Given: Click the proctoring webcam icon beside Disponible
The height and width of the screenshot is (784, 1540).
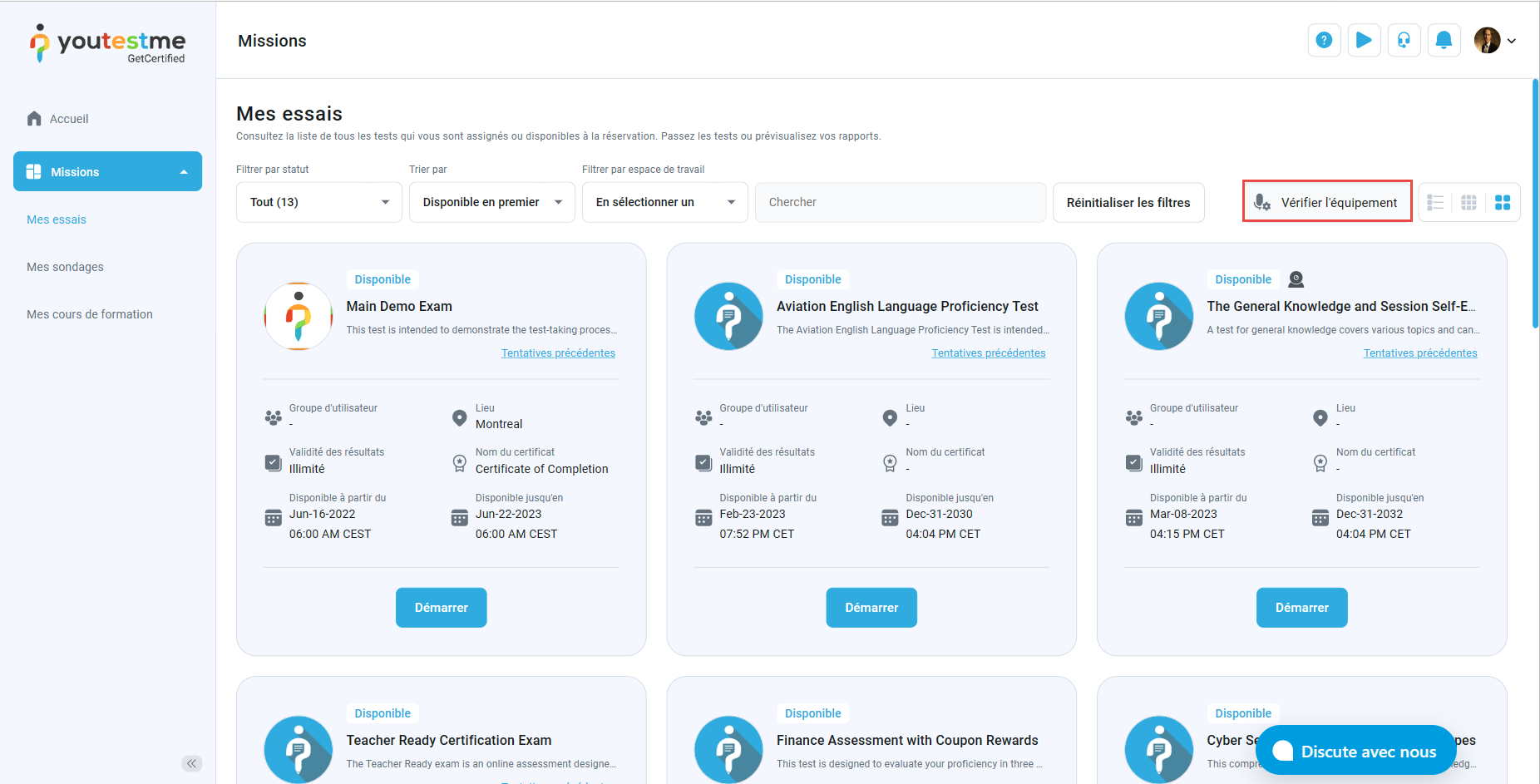Looking at the screenshot, I should (1296, 279).
